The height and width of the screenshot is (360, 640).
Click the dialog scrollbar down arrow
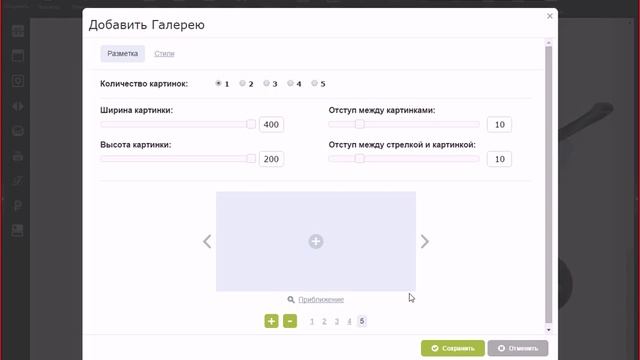(549, 330)
